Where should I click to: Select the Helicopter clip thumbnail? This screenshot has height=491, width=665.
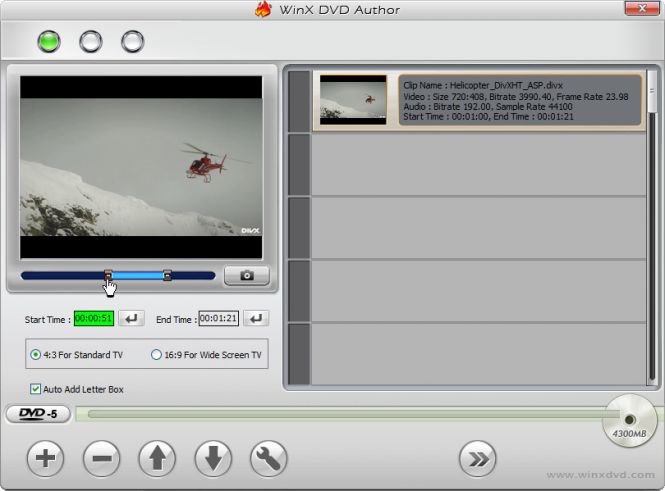click(353, 100)
